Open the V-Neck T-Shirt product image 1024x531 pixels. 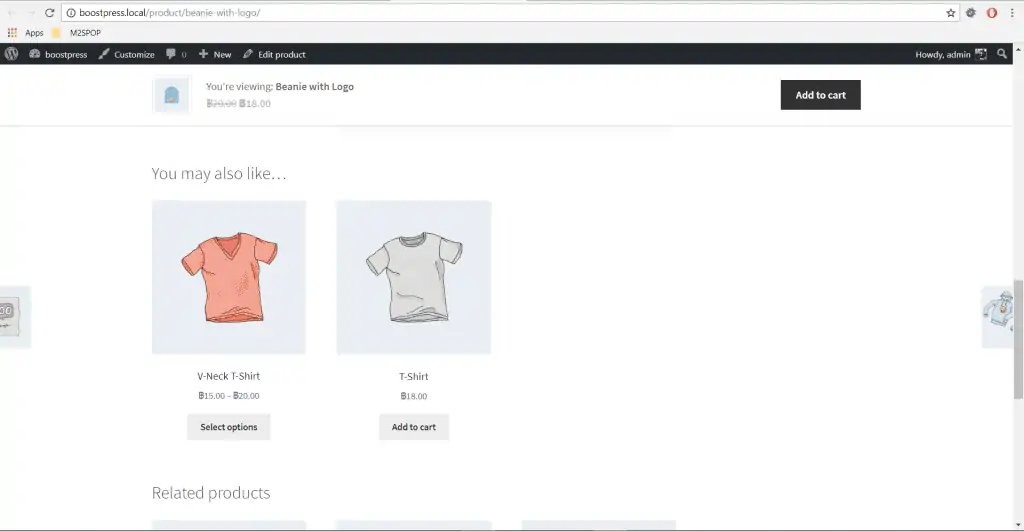coord(229,277)
